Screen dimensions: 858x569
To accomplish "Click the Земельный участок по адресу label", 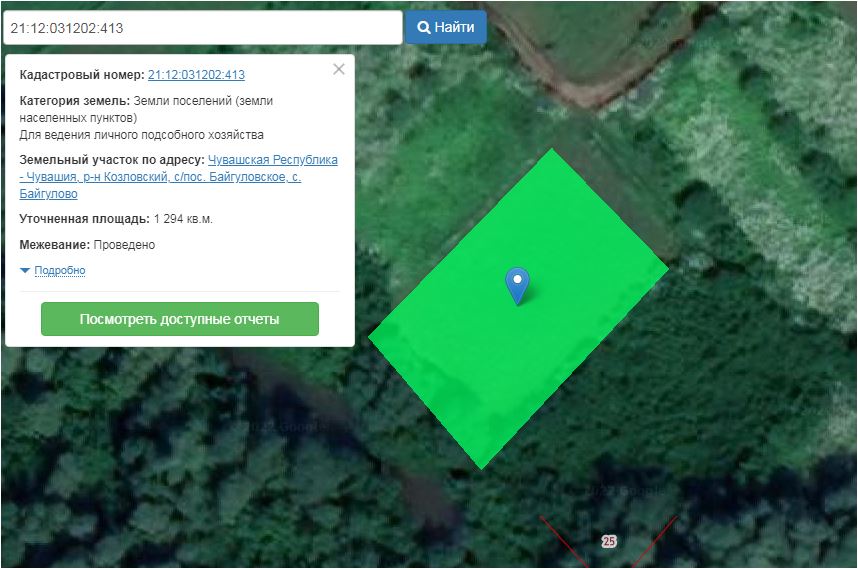I will tap(111, 160).
